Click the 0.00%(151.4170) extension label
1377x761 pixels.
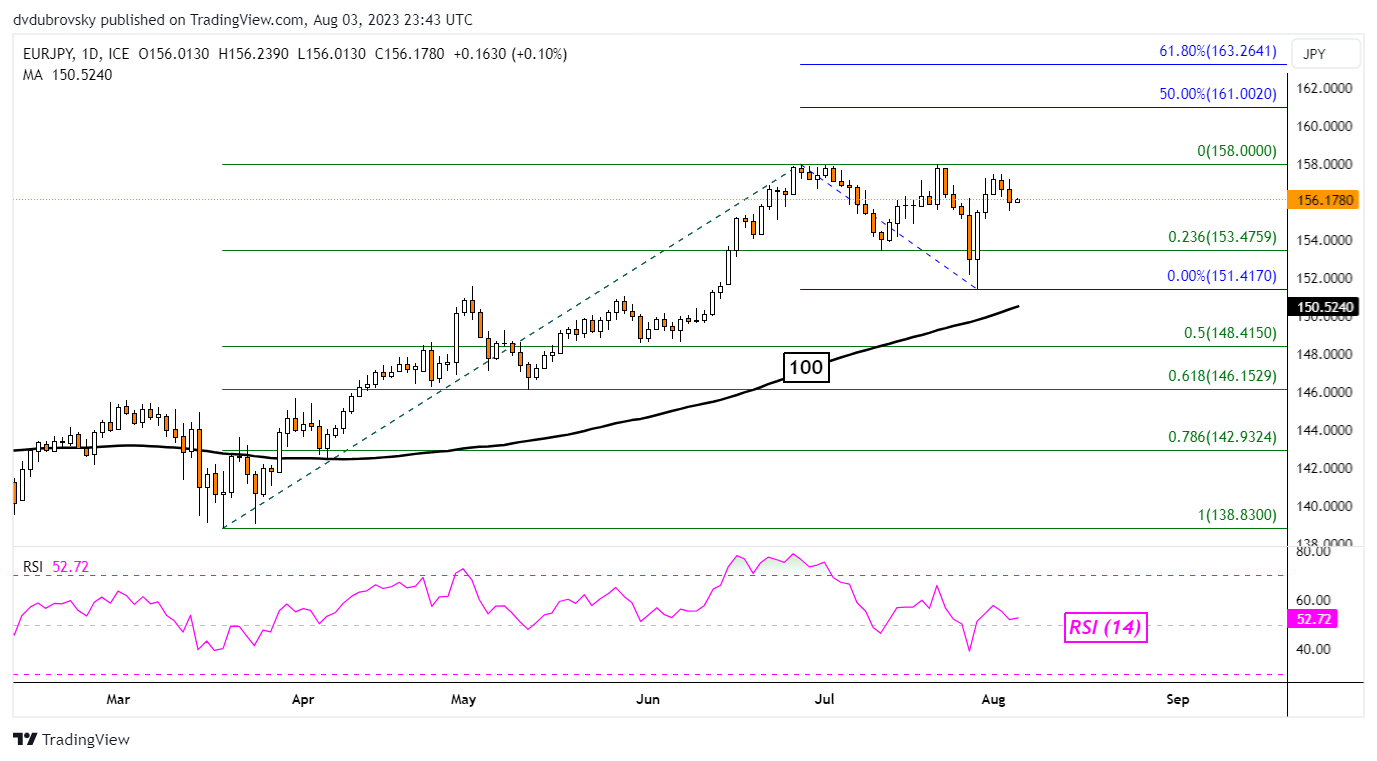click(1222, 276)
